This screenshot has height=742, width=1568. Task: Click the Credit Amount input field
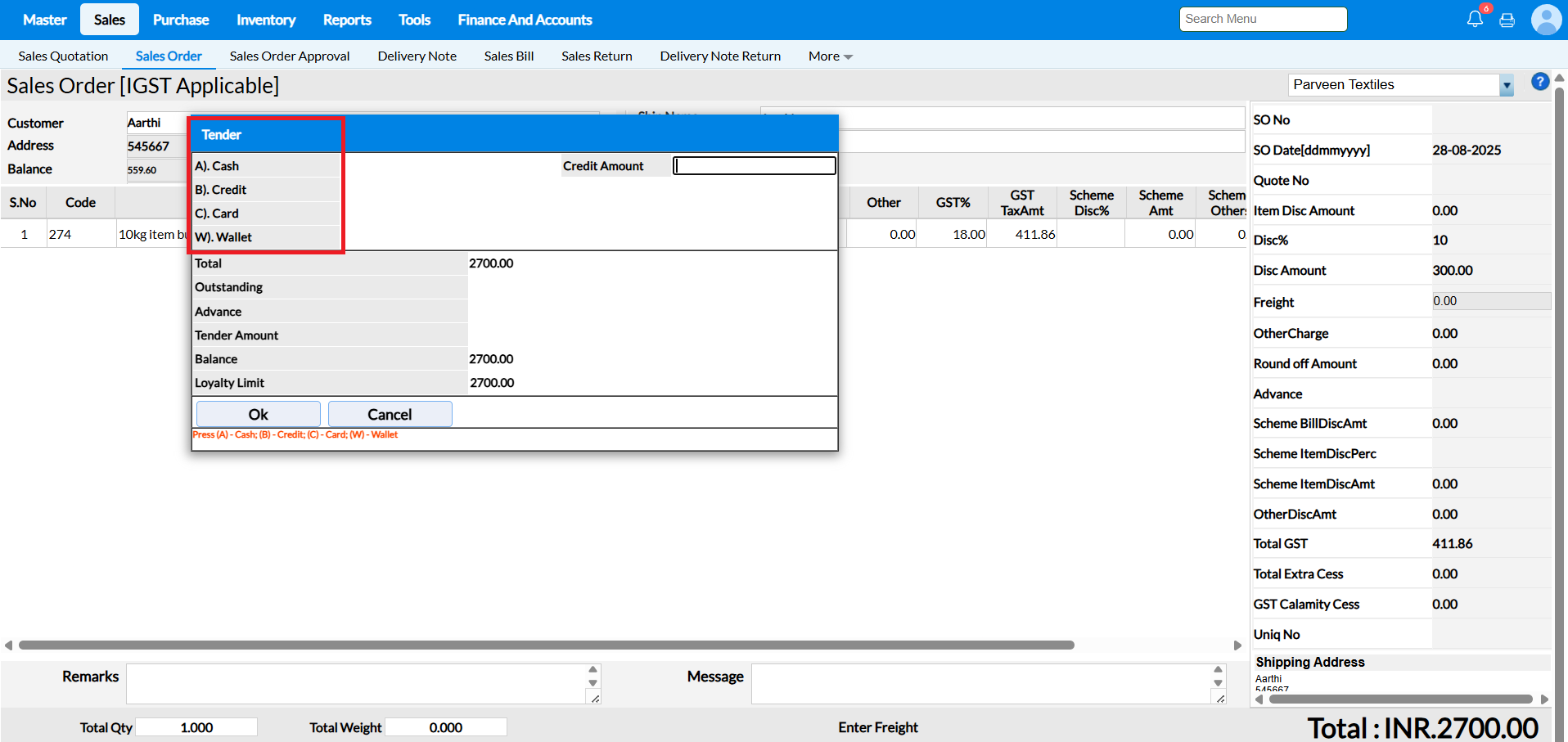[x=754, y=166]
